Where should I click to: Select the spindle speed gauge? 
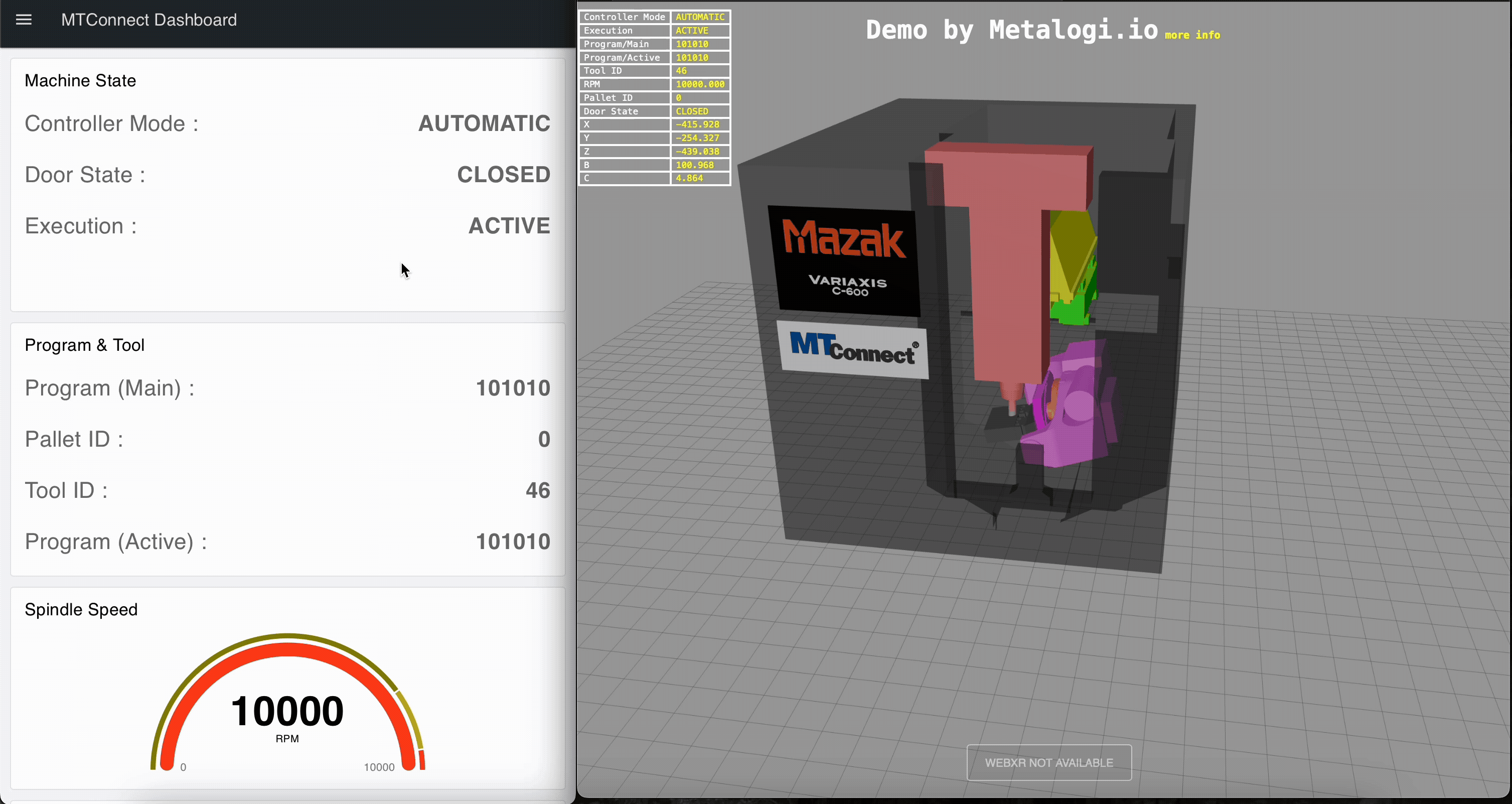(x=287, y=705)
